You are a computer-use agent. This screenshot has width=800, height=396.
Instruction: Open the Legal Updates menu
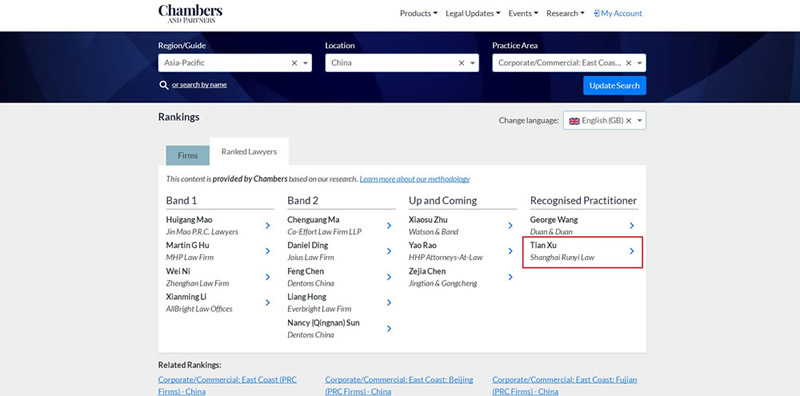pos(473,13)
